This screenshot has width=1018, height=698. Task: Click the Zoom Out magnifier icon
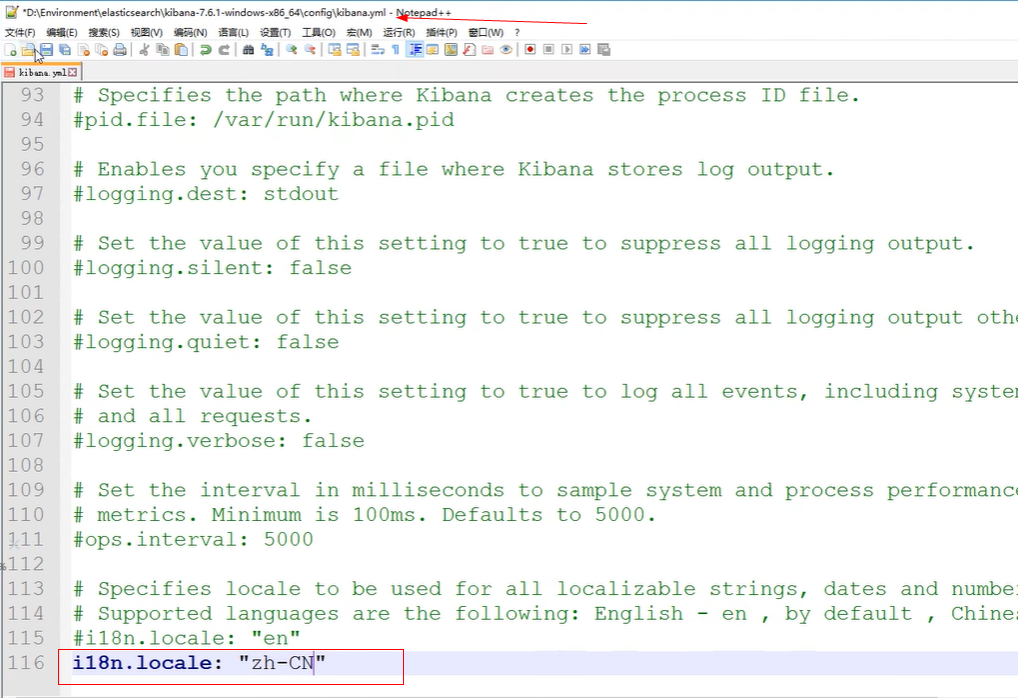pyautogui.click(x=310, y=50)
